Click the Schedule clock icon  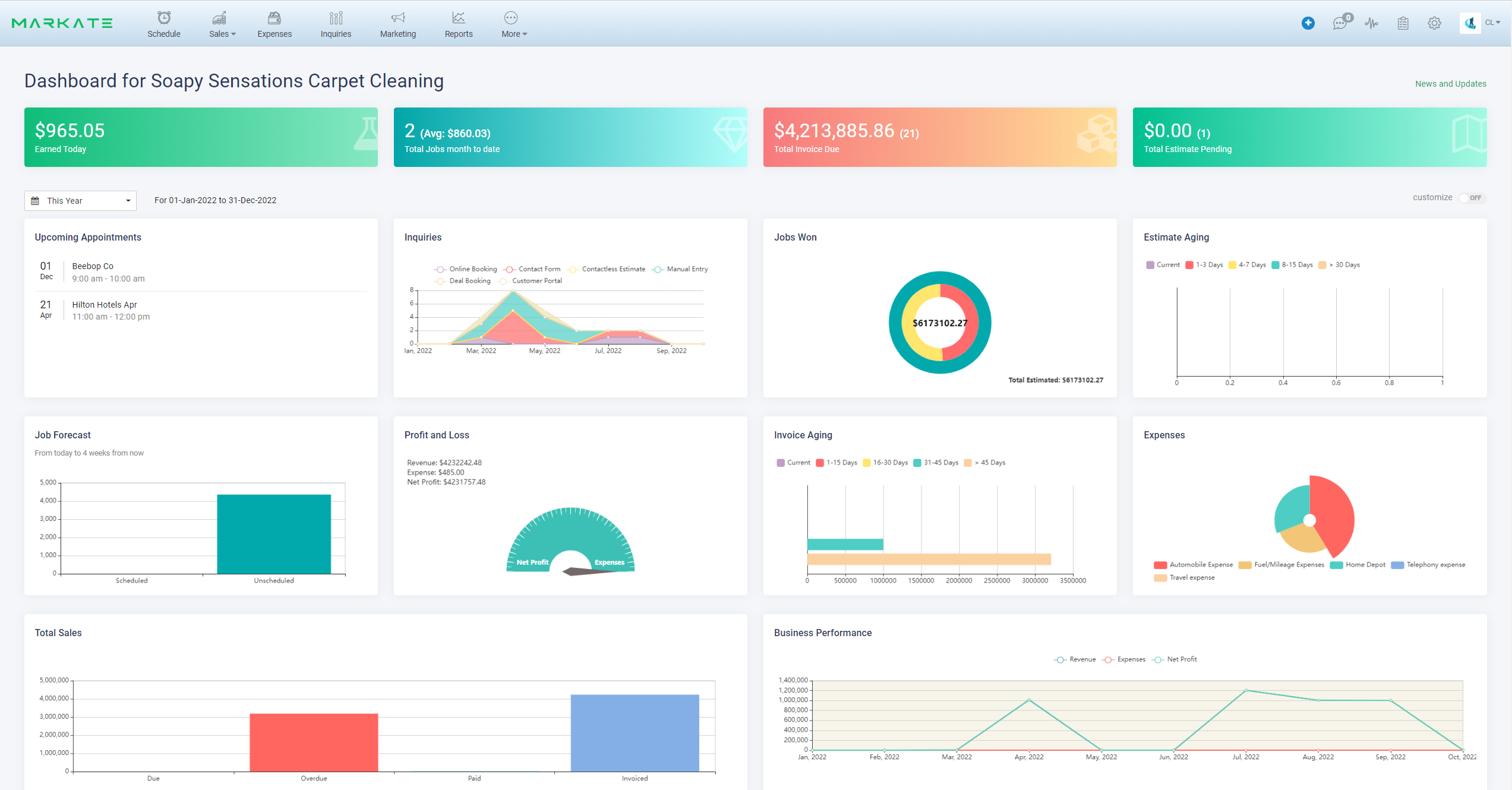164,18
